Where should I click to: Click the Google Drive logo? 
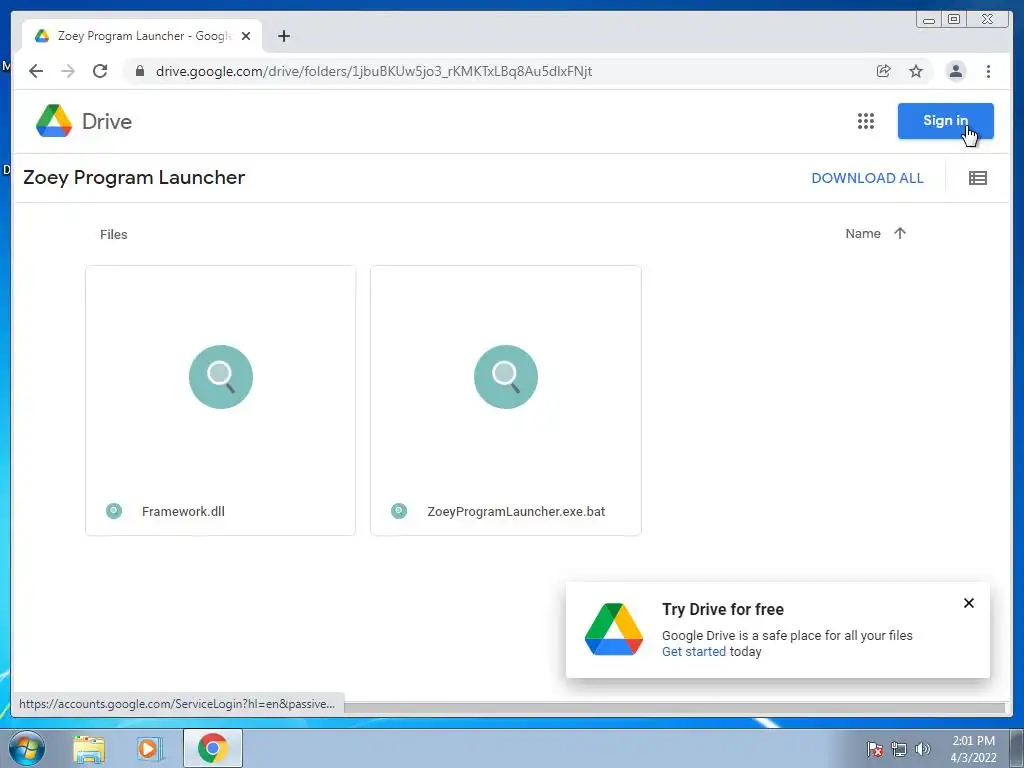[x=54, y=121]
